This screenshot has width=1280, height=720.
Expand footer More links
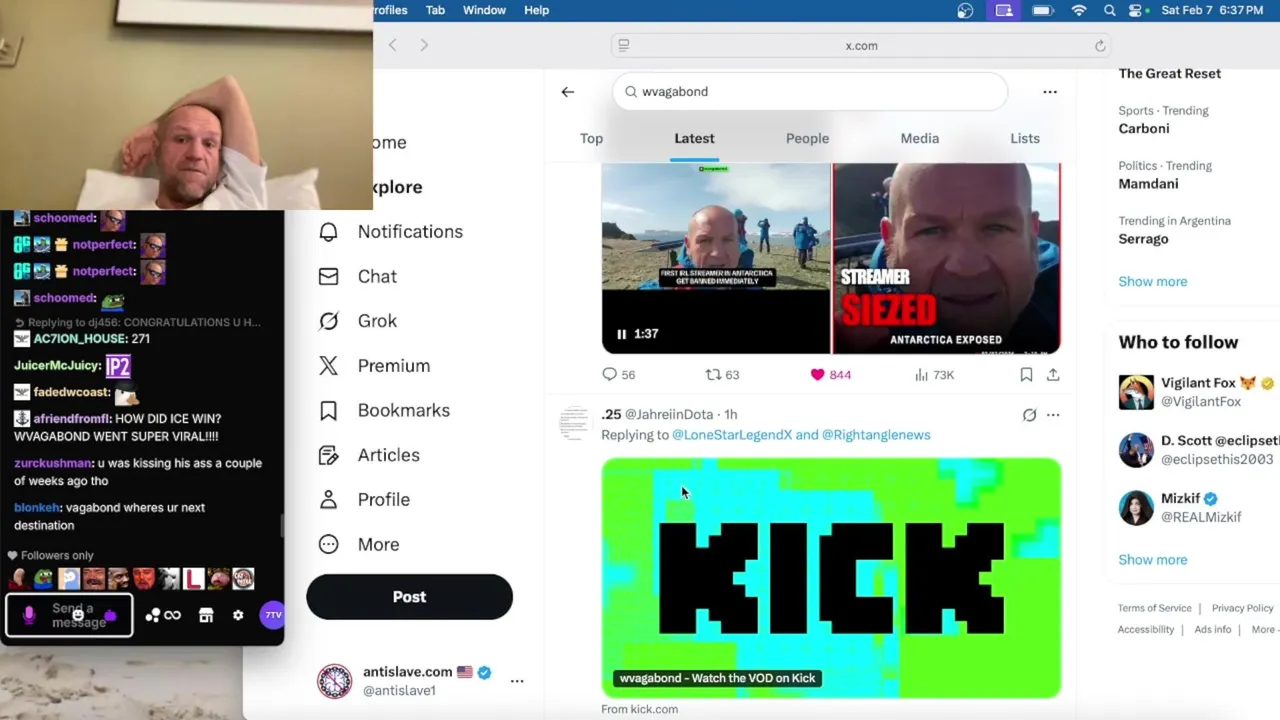[1265, 630]
